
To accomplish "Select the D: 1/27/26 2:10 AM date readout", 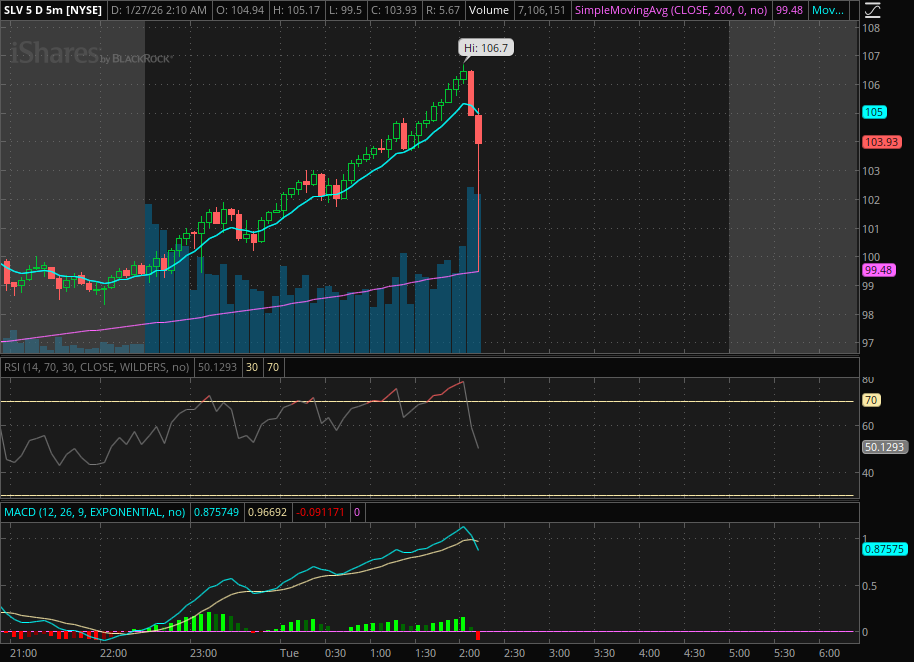I will coord(159,10).
